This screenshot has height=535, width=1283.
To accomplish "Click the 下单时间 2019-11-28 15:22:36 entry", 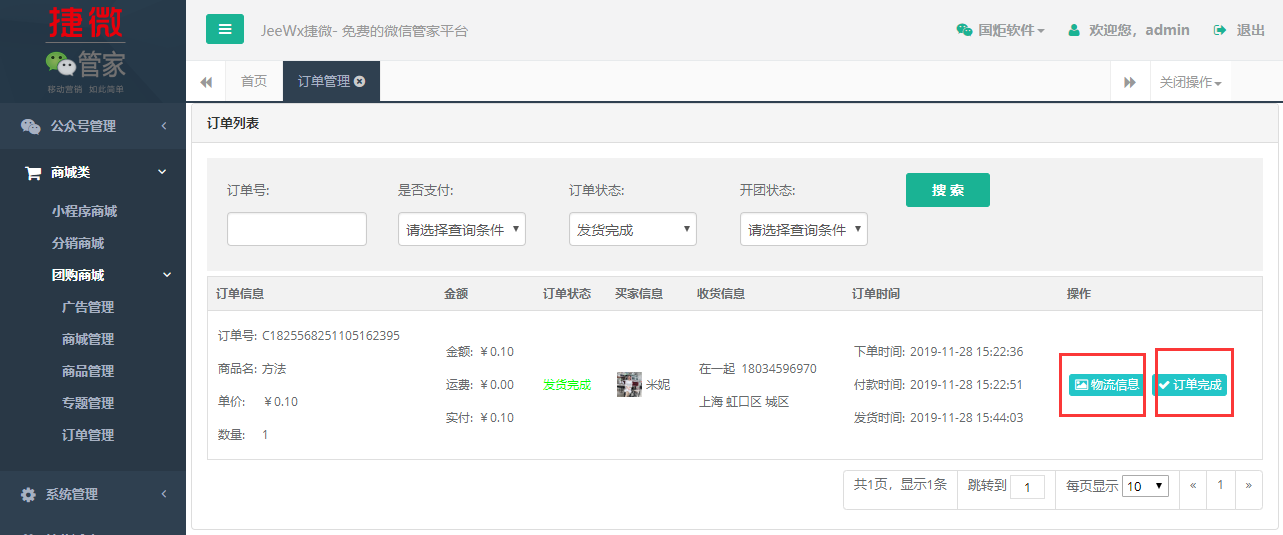I will 939,352.
